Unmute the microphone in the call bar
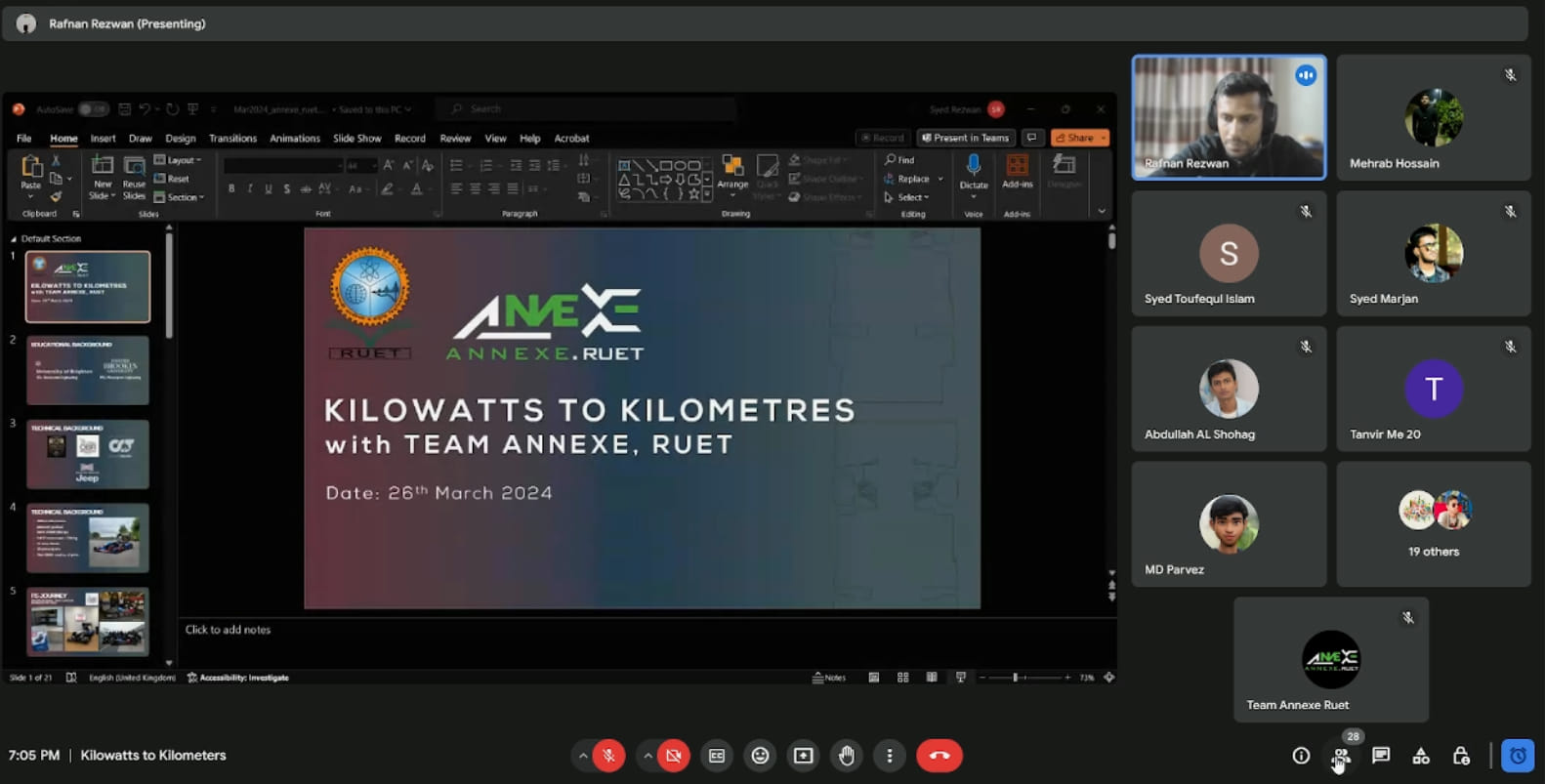Viewport: 1545px width, 784px height. tap(608, 756)
